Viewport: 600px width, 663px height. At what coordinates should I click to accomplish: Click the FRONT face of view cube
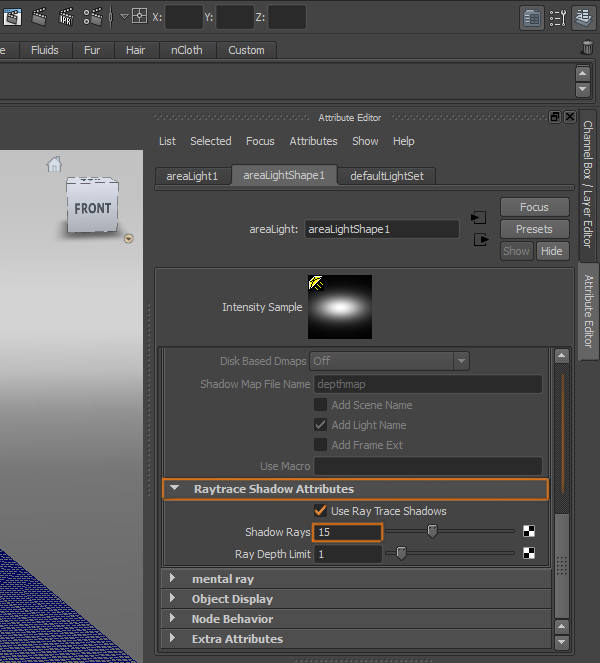(92, 209)
